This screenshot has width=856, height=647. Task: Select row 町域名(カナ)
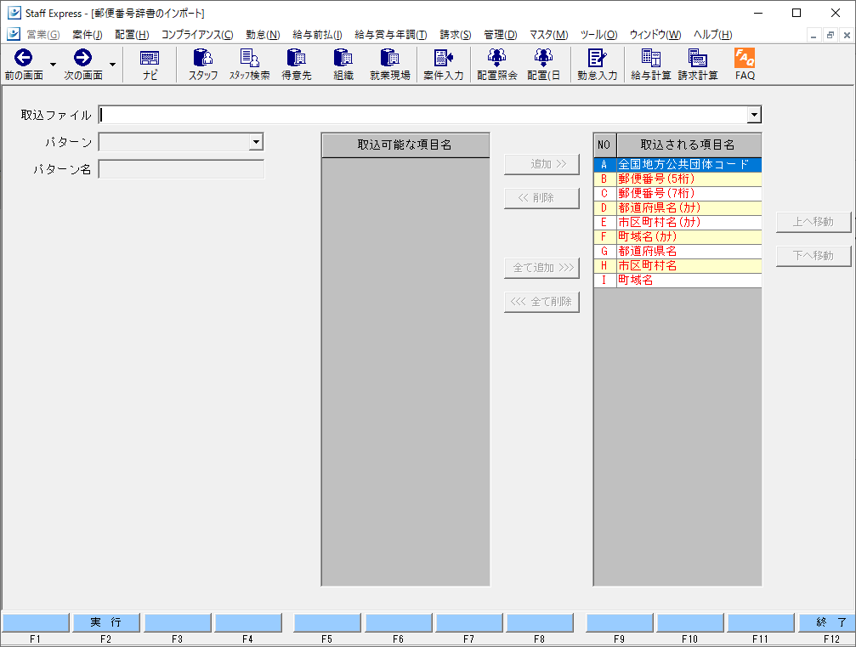pyautogui.click(x=677, y=237)
